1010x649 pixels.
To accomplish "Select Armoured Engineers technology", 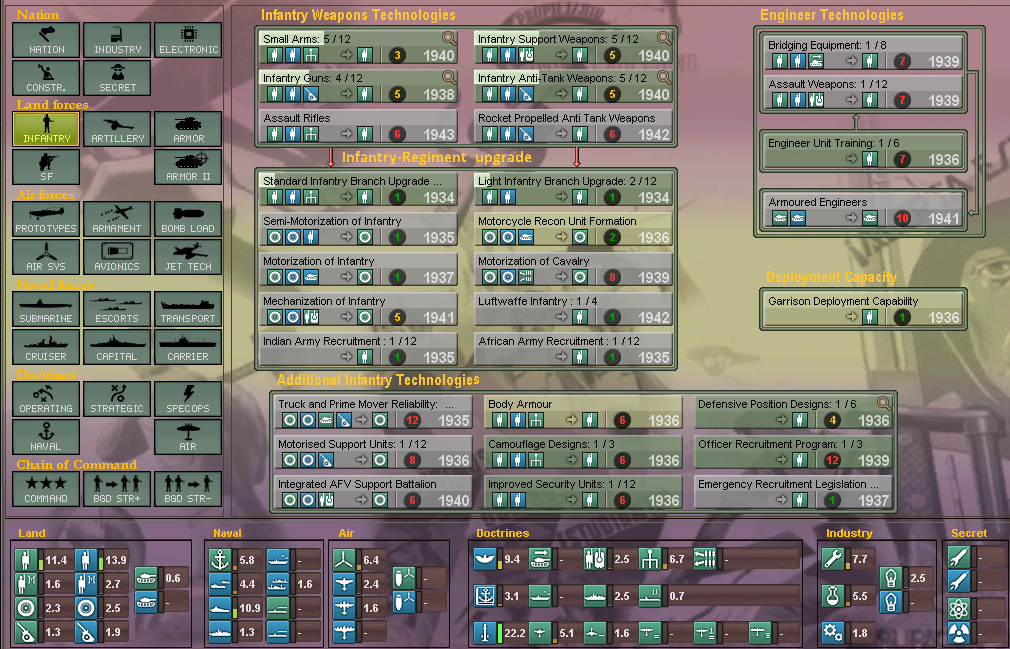I will 863,211.
